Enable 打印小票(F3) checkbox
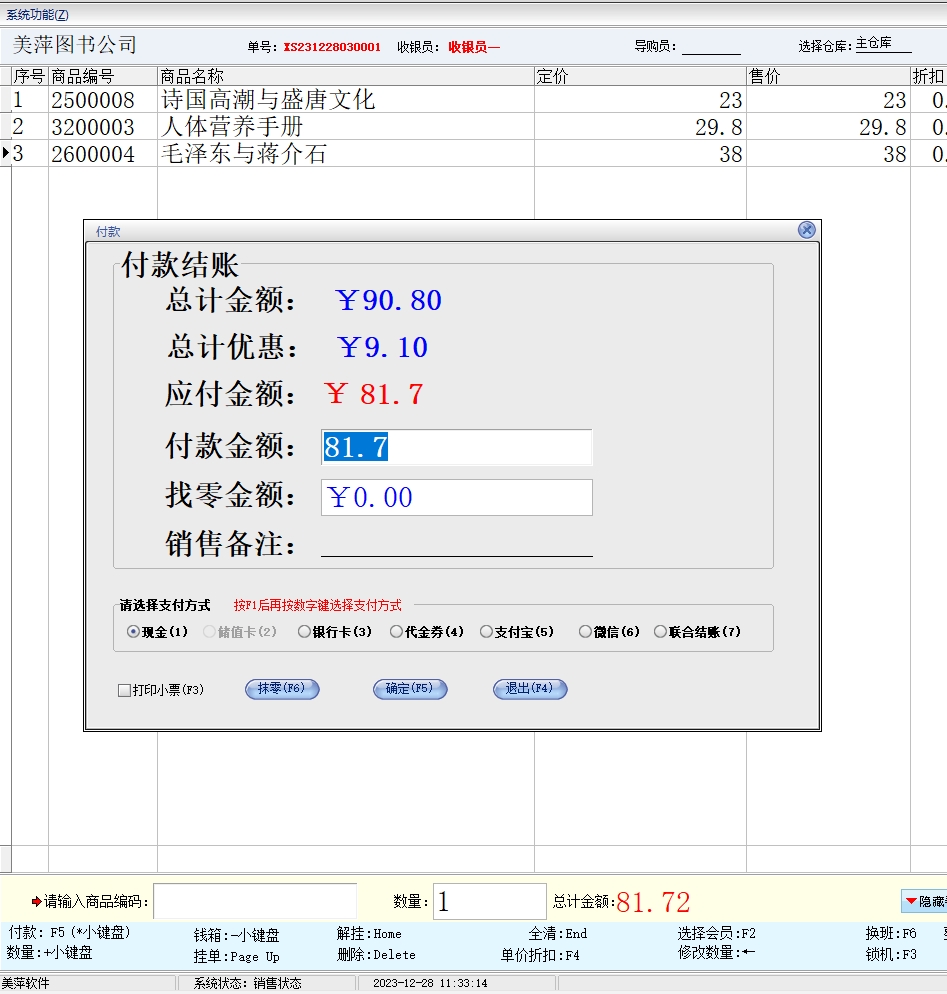This screenshot has width=947, height=994. [125, 690]
